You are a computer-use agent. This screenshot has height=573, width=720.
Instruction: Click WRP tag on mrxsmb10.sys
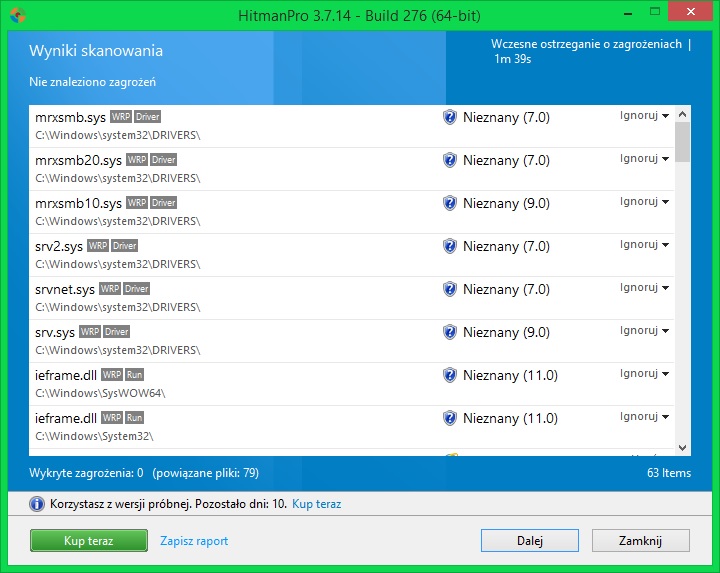[137, 202]
